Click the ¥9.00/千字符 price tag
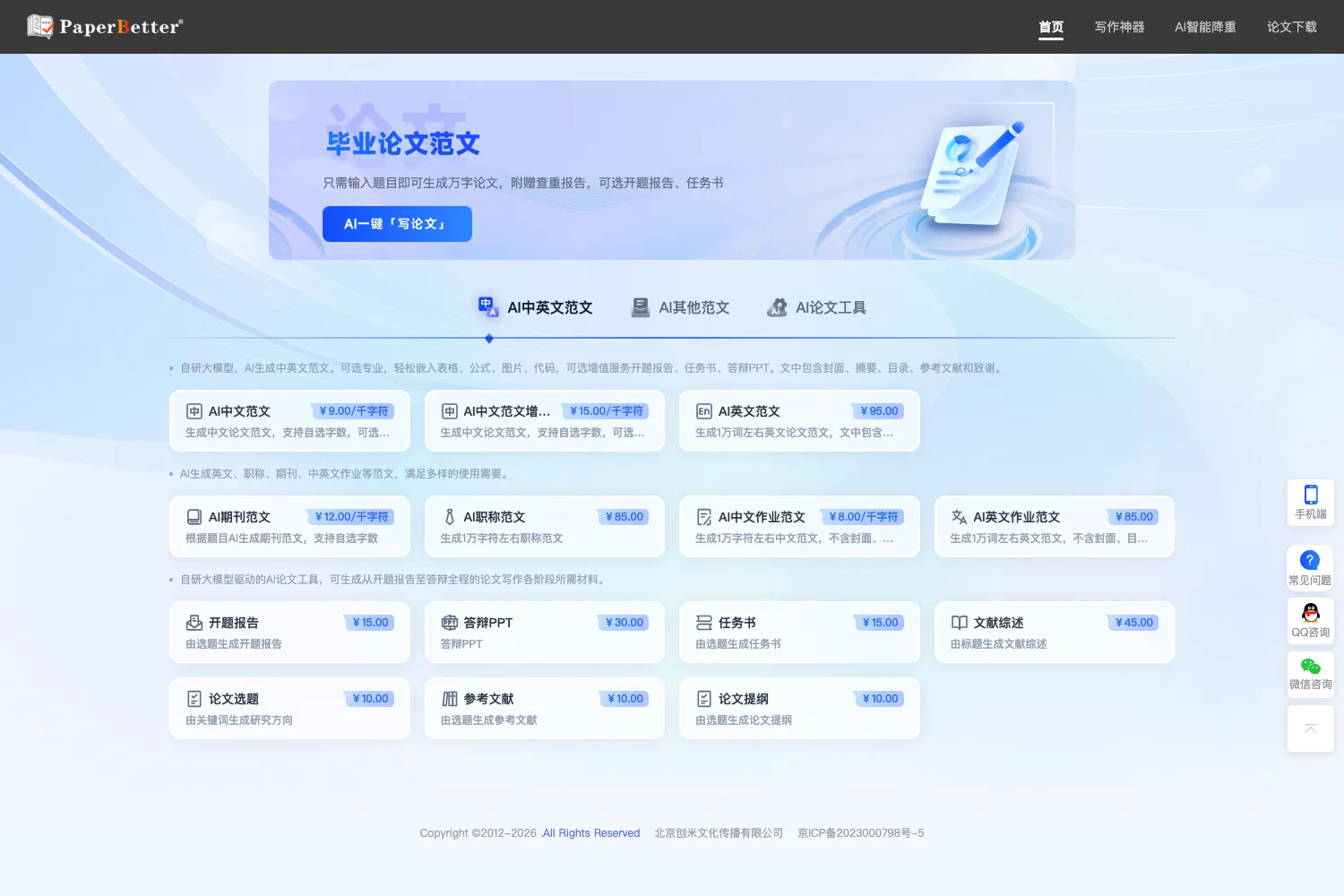Viewport: 1344px width, 896px height. coord(353,411)
